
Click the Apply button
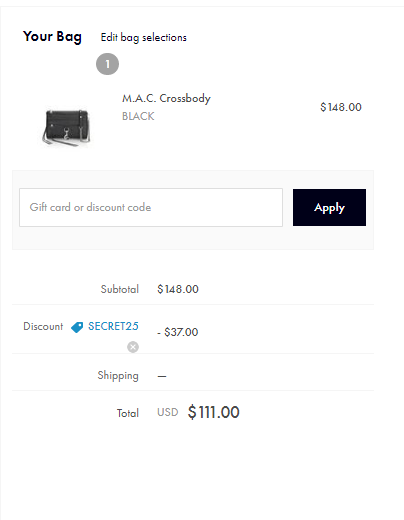tap(329, 207)
